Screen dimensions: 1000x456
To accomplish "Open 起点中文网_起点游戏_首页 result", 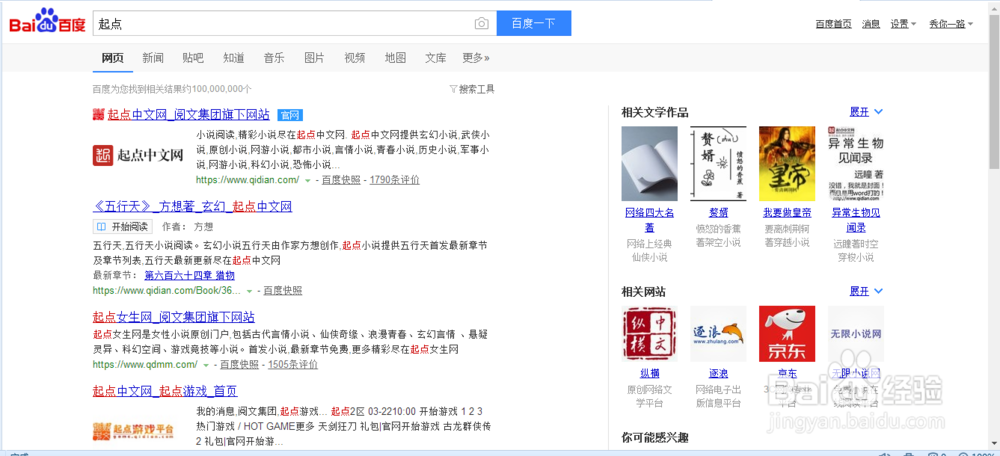I will [165, 391].
